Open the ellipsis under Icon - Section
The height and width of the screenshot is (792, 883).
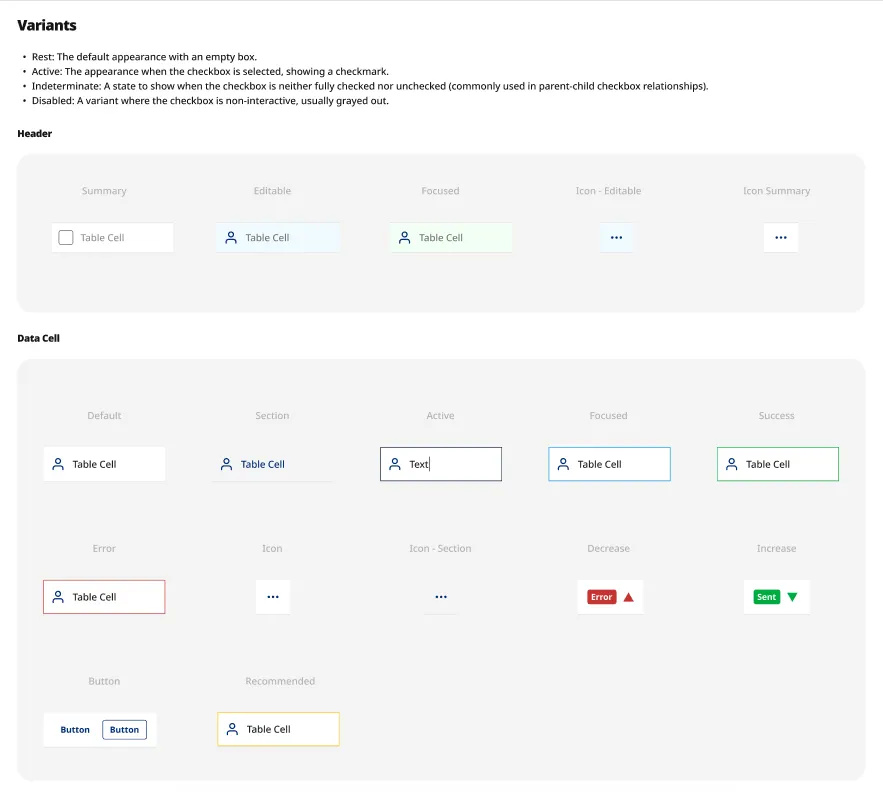click(441, 597)
